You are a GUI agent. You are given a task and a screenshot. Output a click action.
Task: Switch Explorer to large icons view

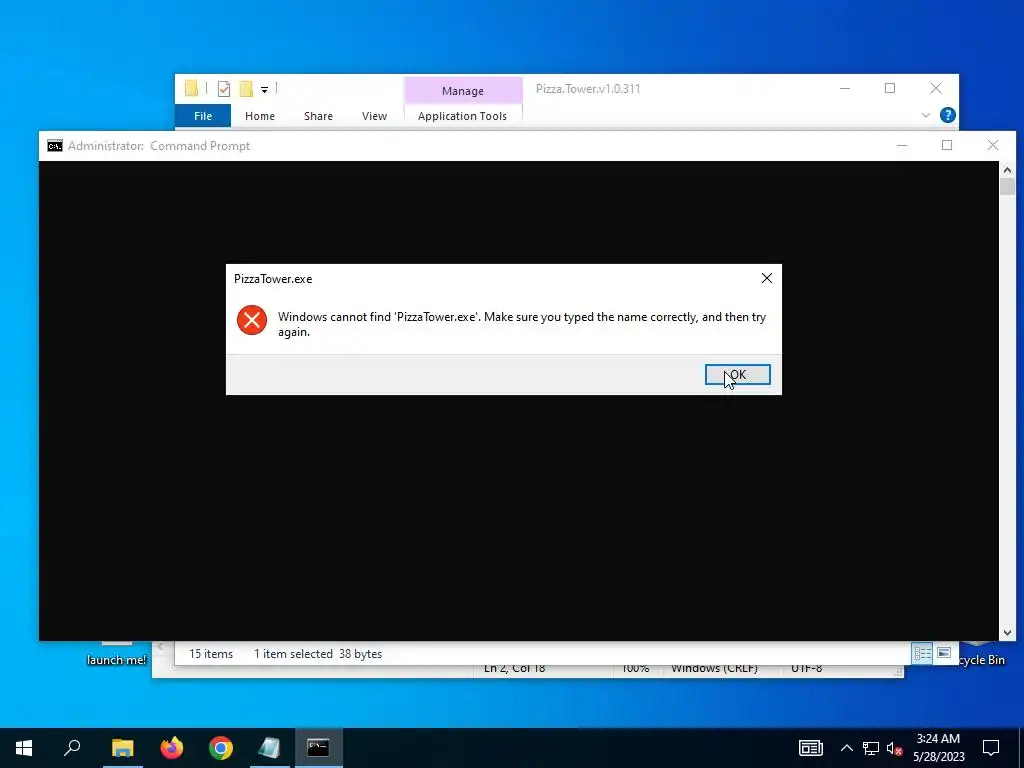pos(944,653)
